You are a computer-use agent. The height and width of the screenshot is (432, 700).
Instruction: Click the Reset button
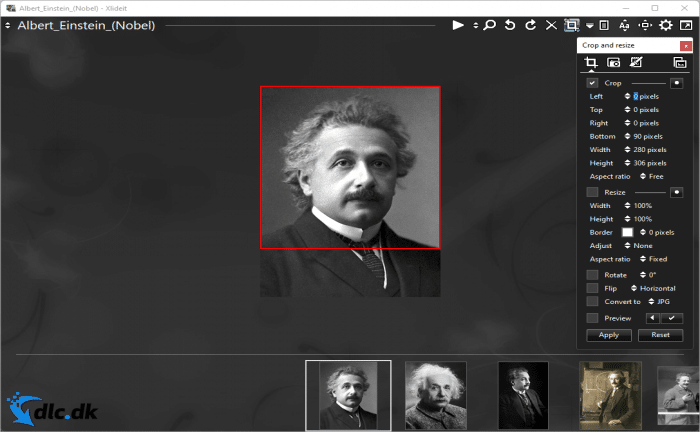point(660,335)
